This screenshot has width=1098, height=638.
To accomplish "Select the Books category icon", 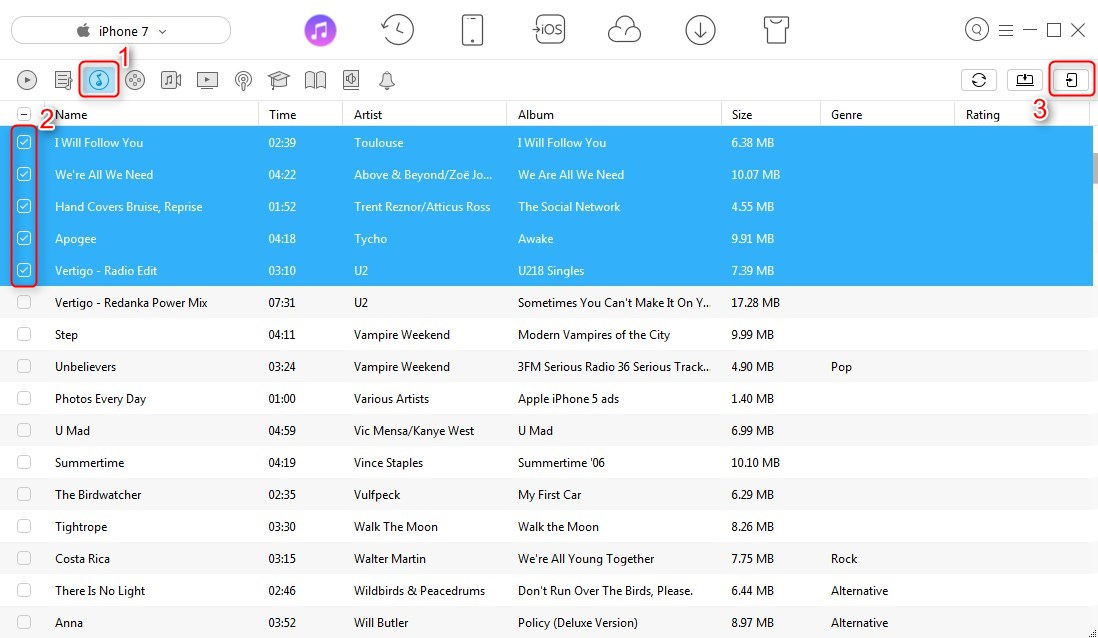I will 315,81.
